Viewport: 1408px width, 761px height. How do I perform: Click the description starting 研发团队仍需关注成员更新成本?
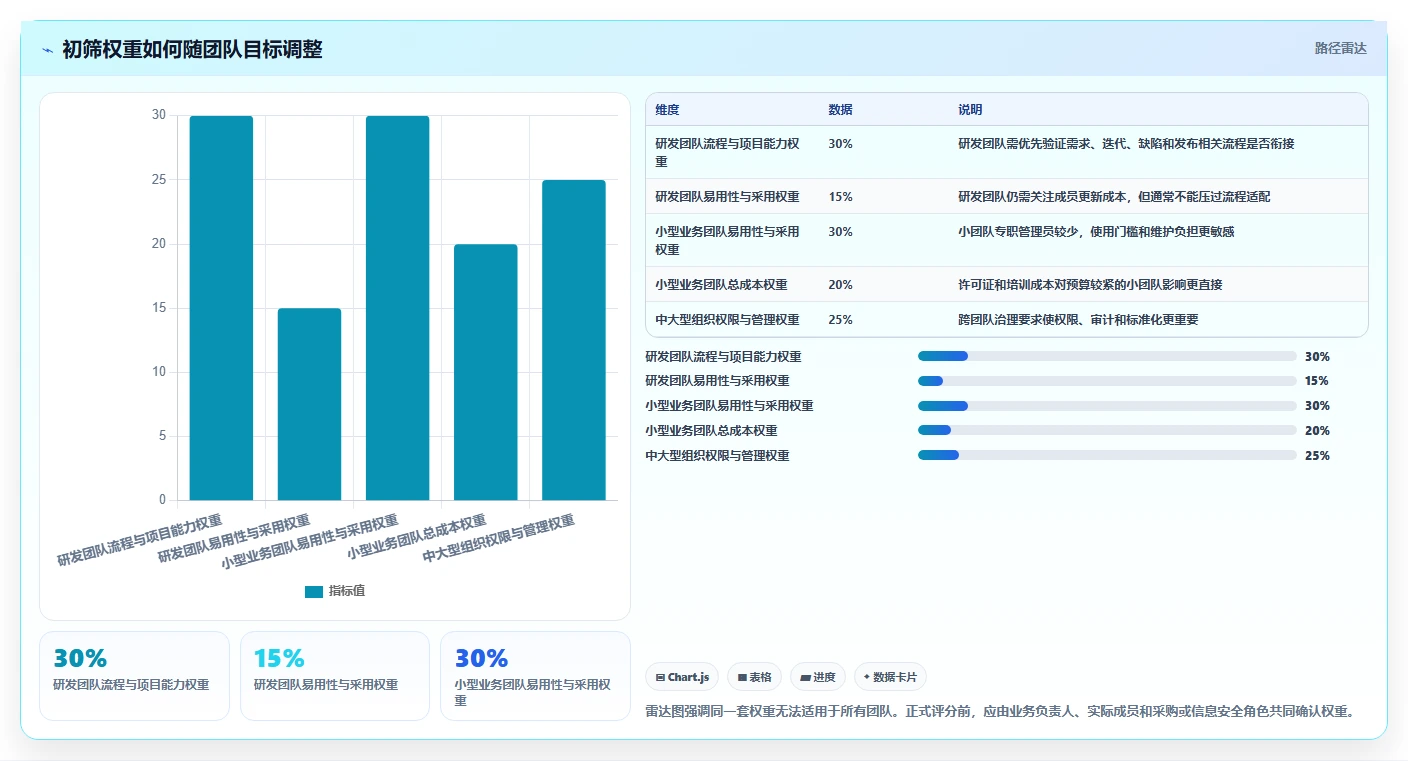(x=1114, y=197)
